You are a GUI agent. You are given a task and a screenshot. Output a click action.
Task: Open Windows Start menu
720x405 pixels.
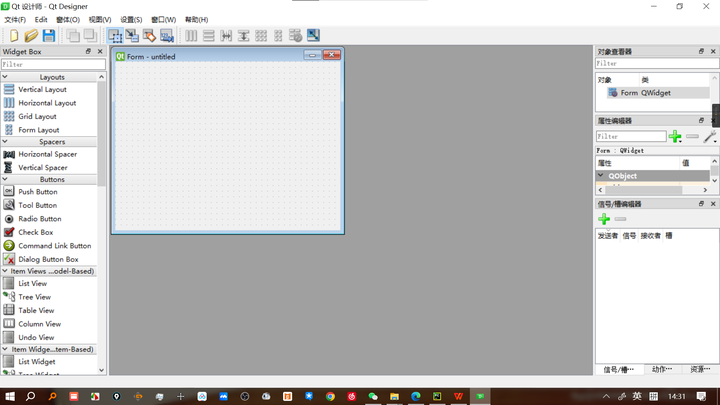click(x=10, y=396)
